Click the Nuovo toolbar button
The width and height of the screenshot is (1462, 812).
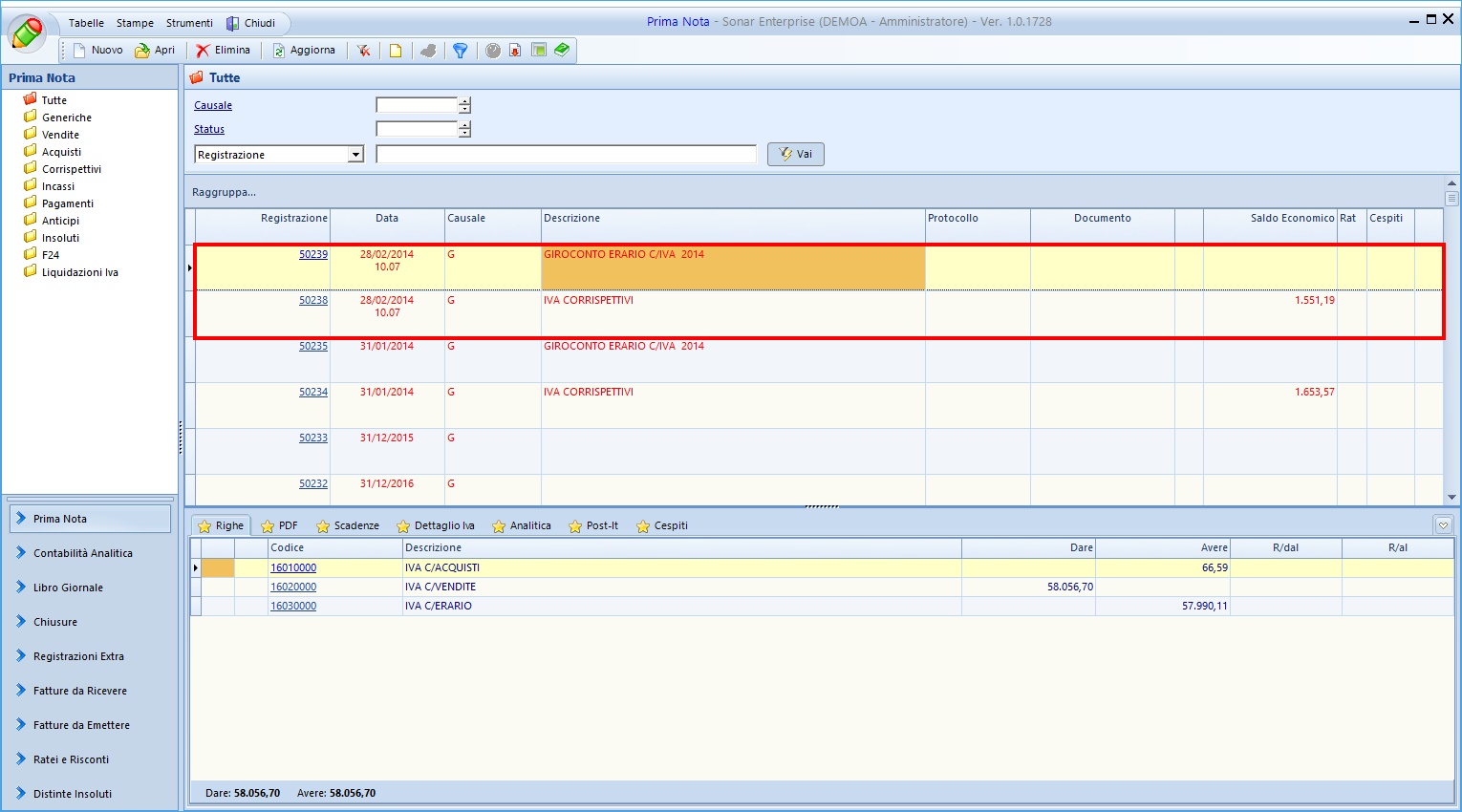click(98, 51)
